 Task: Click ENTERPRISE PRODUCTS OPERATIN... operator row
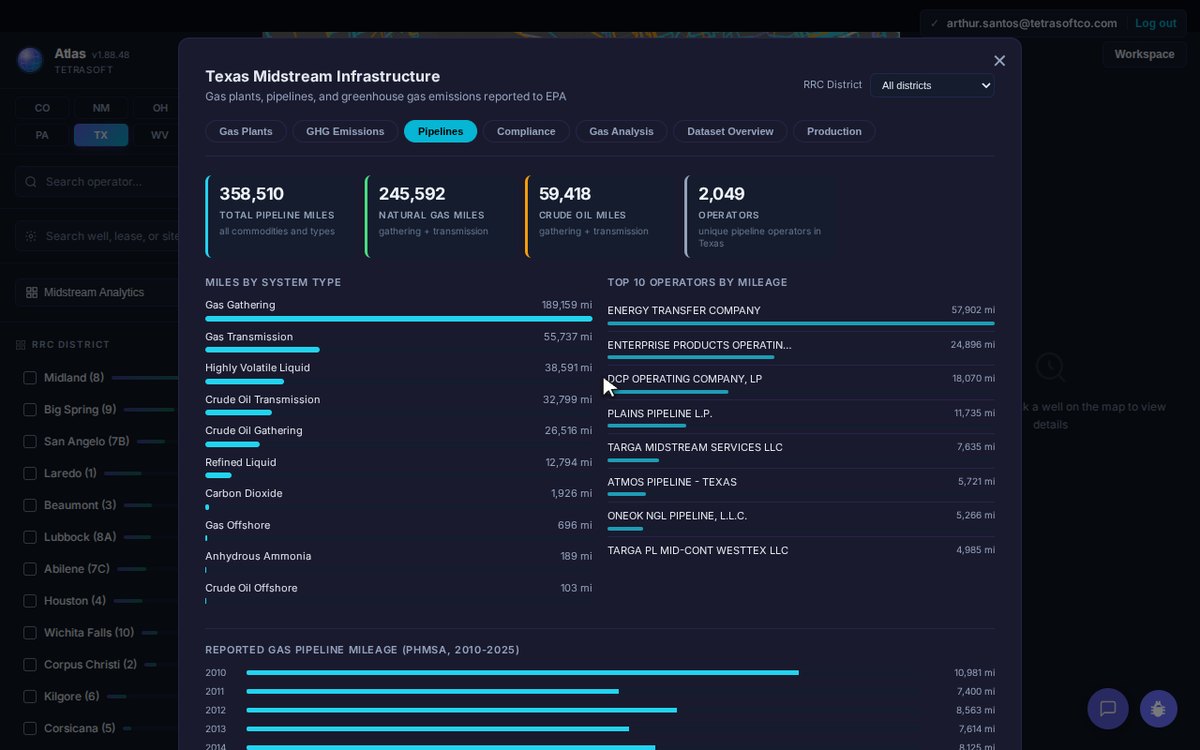click(x=801, y=348)
